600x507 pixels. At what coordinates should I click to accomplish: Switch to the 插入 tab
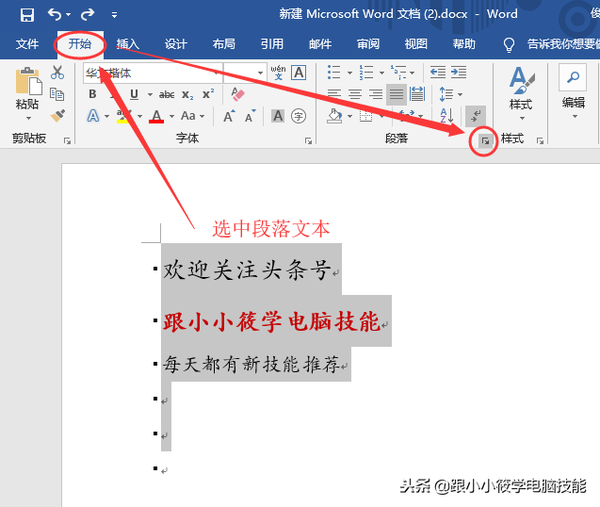128,44
